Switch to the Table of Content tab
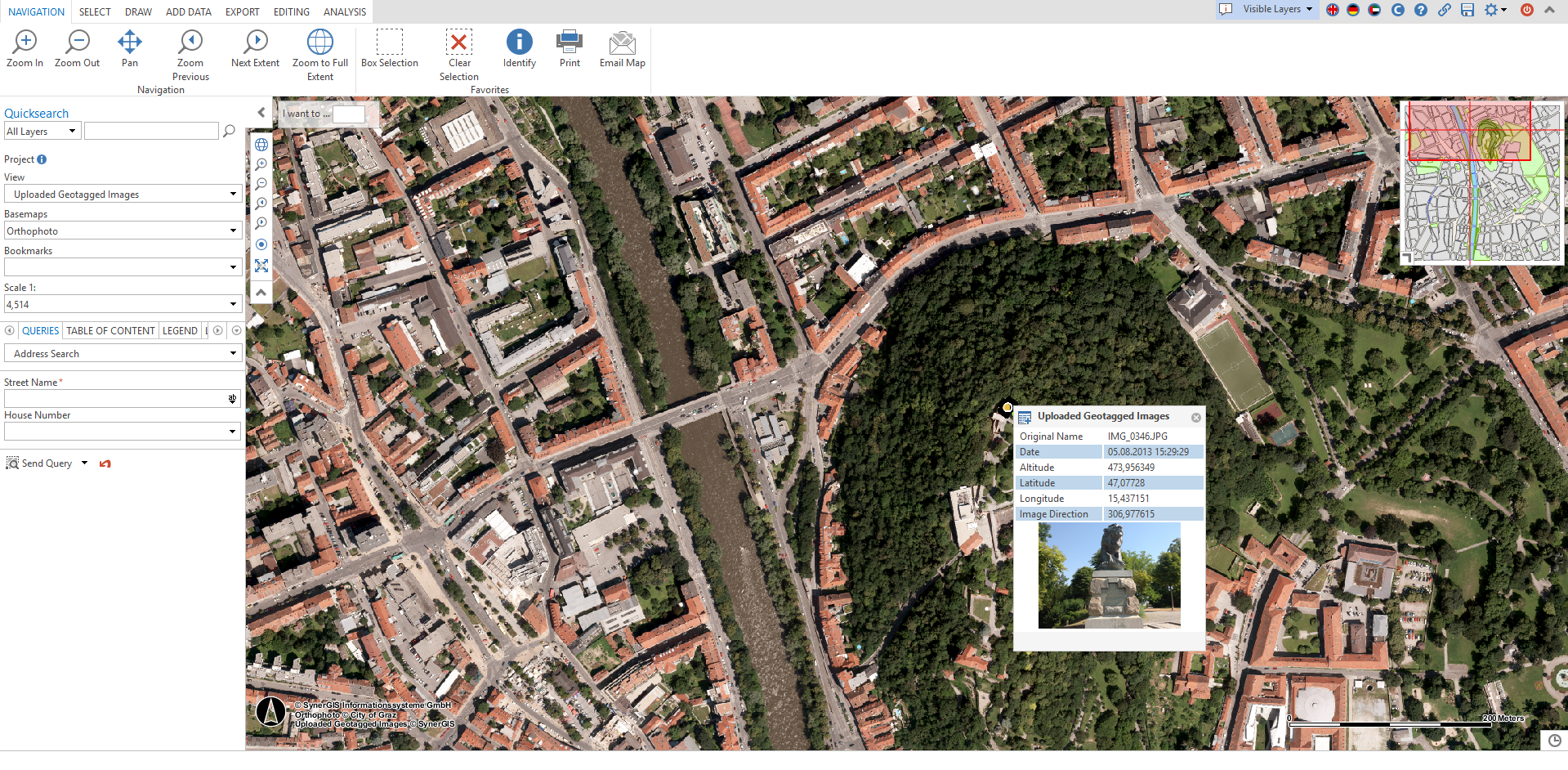The image size is (1568, 770). 110,330
